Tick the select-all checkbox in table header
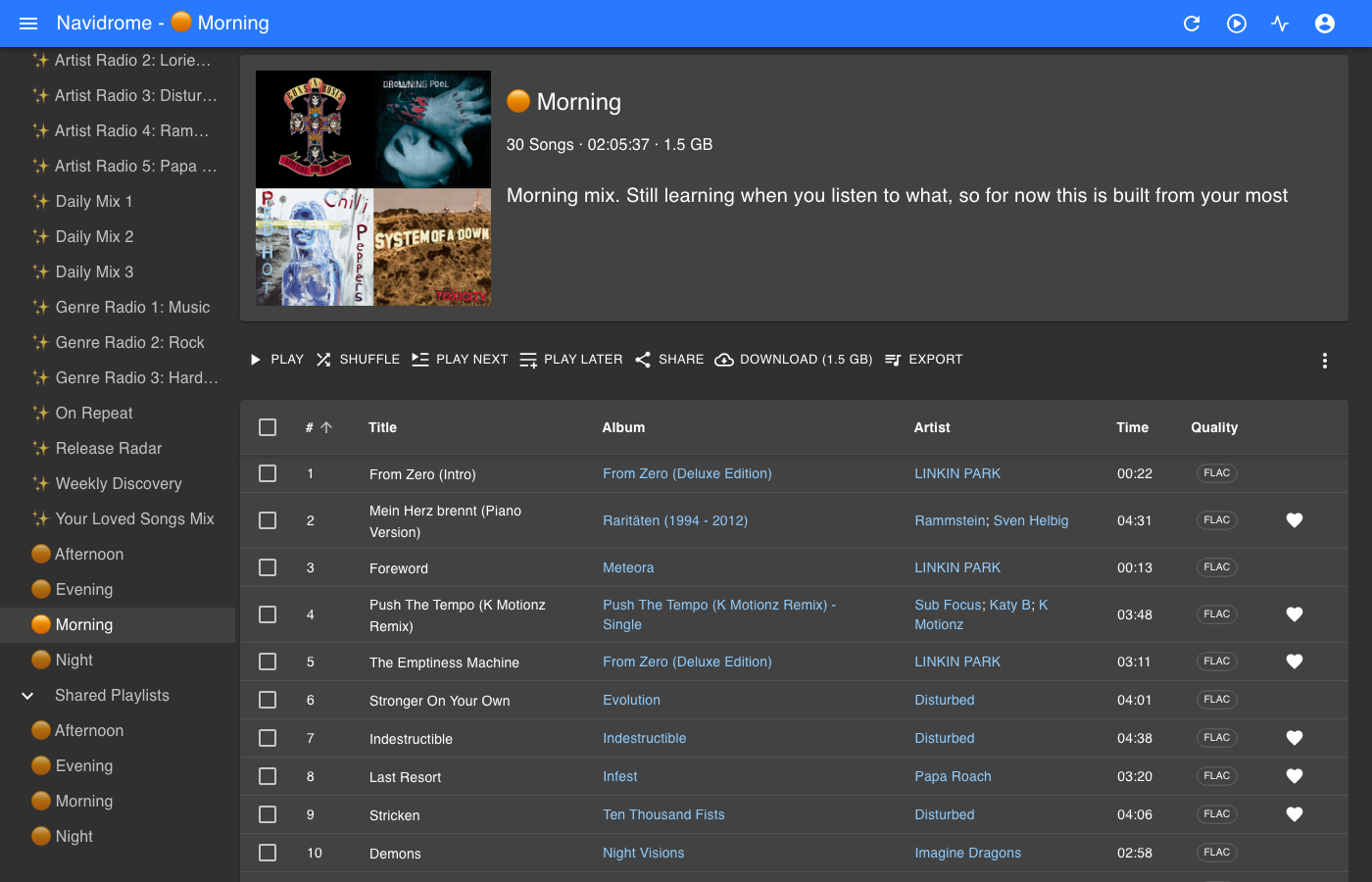This screenshot has height=882, width=1372. click(x=268, y=427)
